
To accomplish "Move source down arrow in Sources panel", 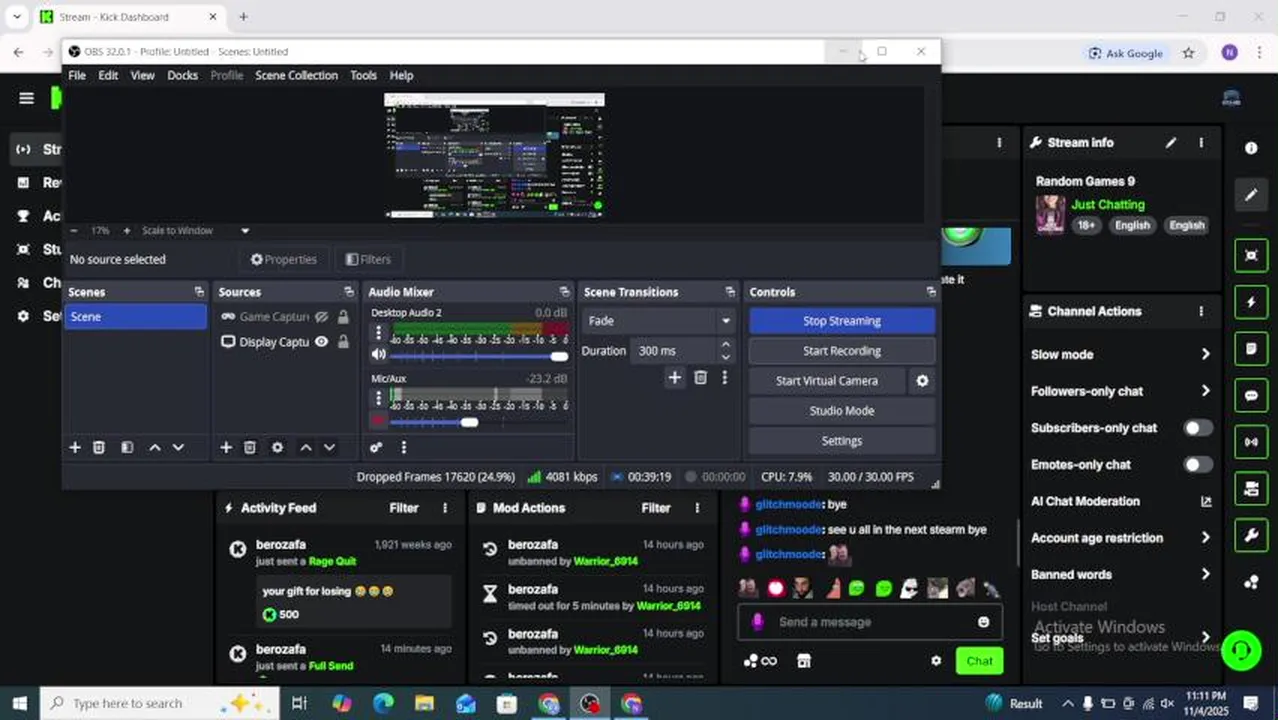I will [329, 447].
